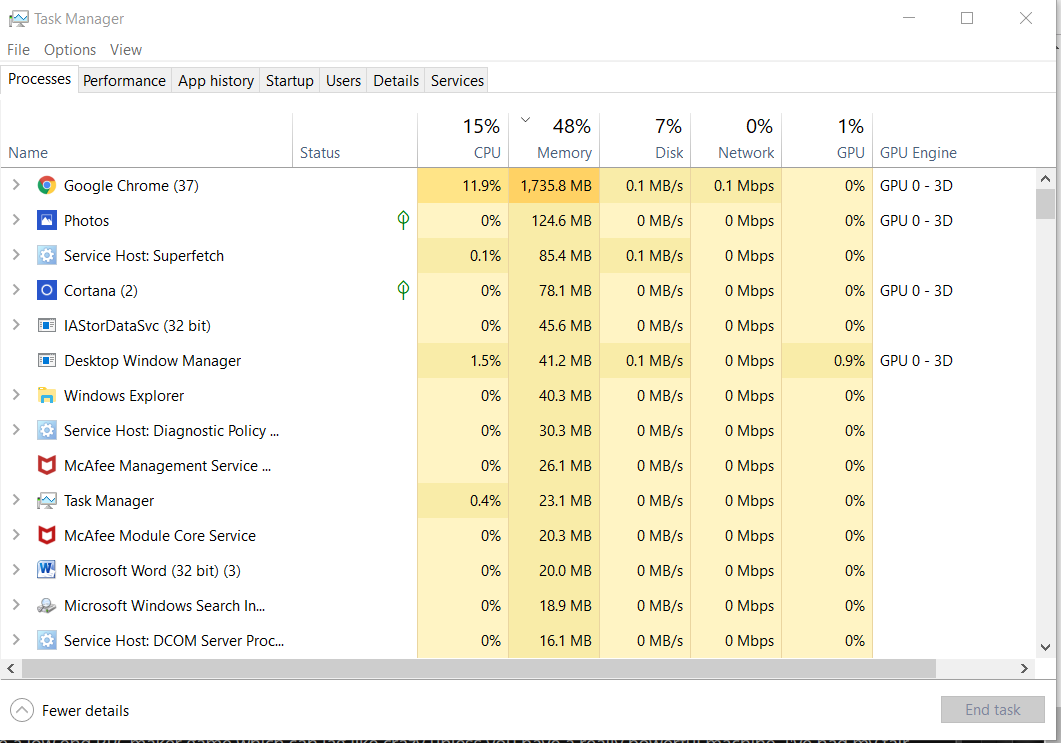Click the horizontal scrollbar right arrow
1061x743 pixels.
[x=1024, y=669]
